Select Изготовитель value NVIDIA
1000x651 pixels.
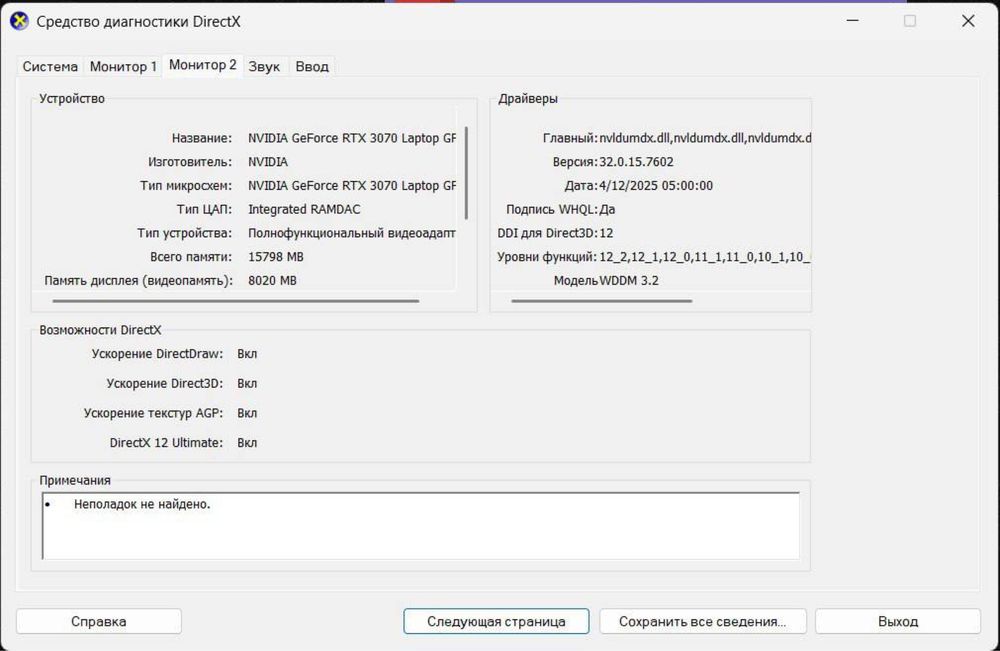point(268,162)
